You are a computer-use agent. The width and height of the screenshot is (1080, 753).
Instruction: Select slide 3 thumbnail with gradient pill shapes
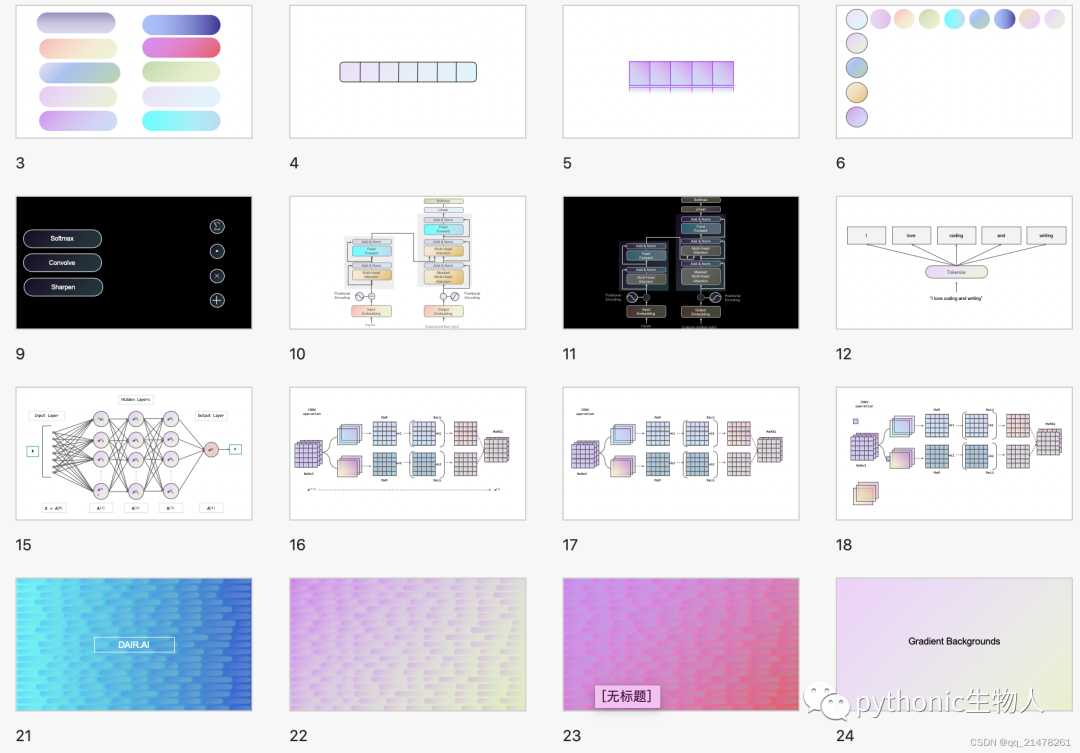click(134, 72)
